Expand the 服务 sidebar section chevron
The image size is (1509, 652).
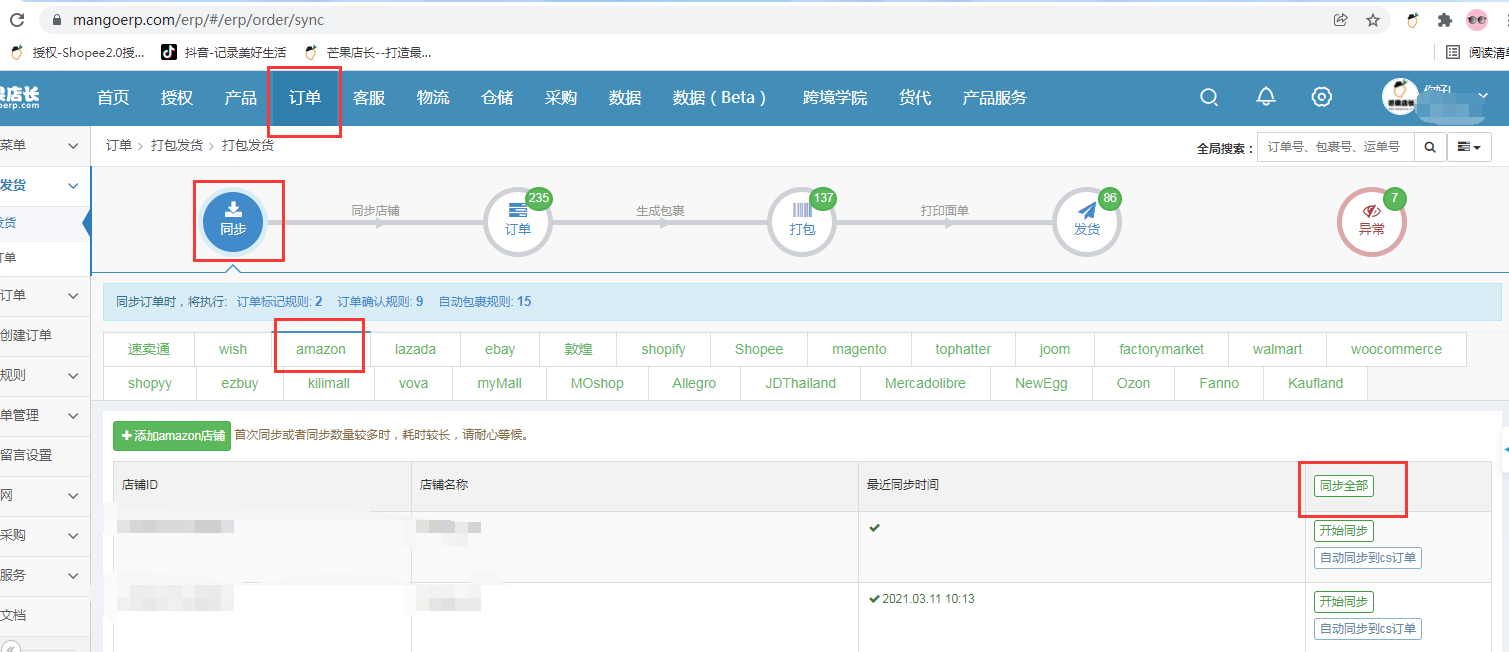(73, 575)
